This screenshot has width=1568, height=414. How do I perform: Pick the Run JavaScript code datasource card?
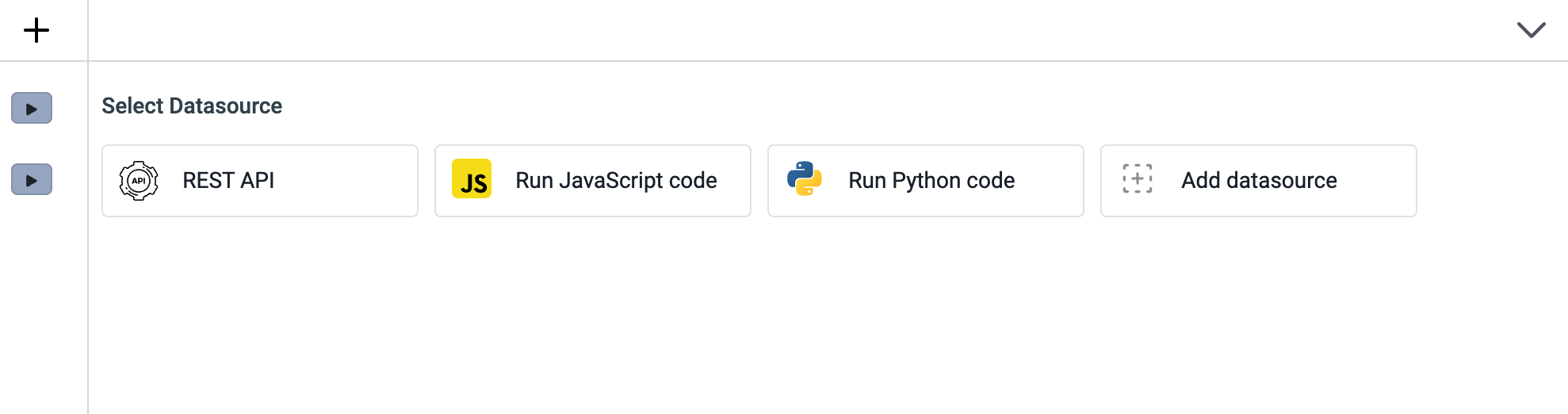tap(733, 198)
